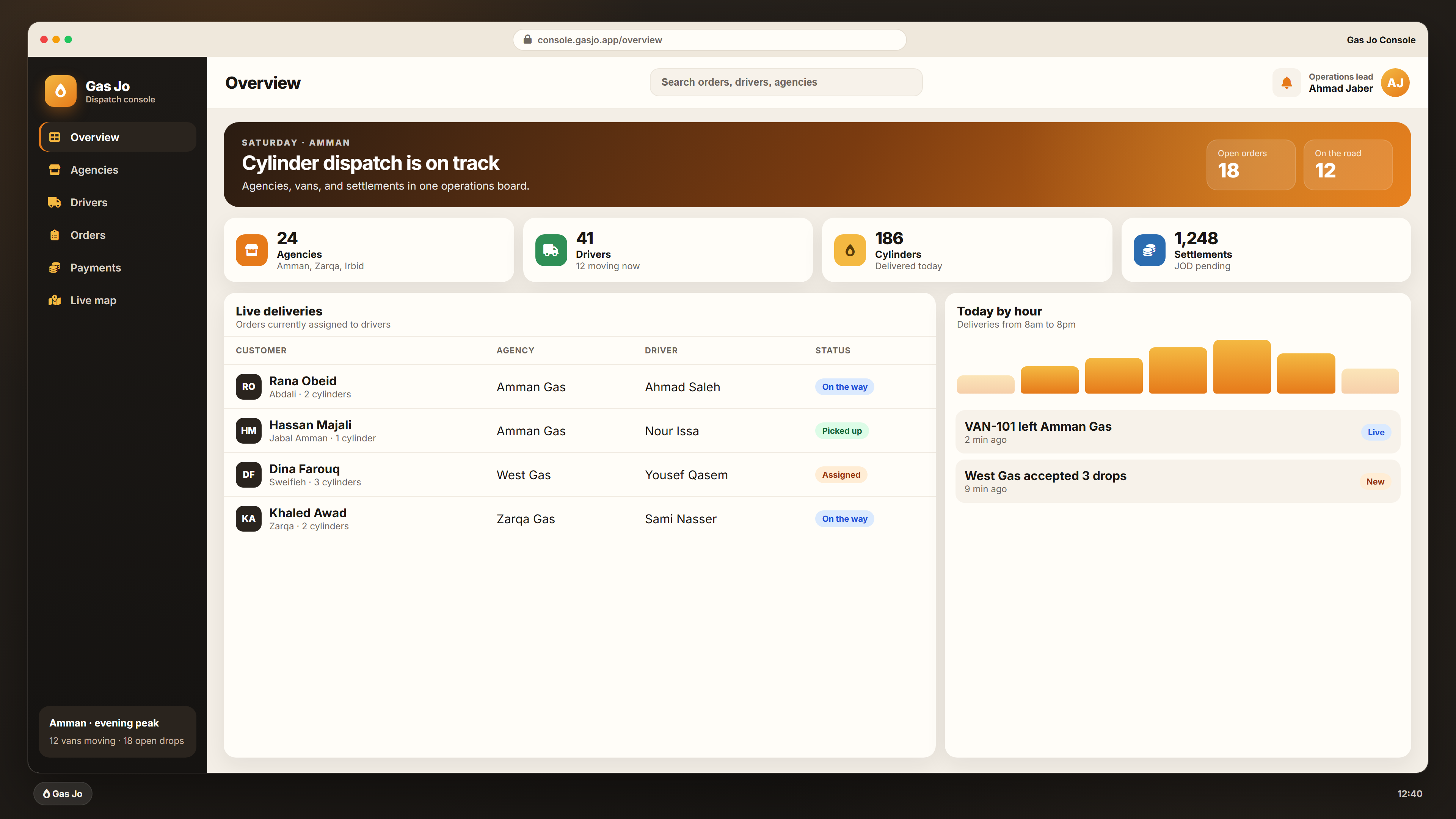
Task: Click the 1,248 Settlements value
Action: coord(1196,238)
